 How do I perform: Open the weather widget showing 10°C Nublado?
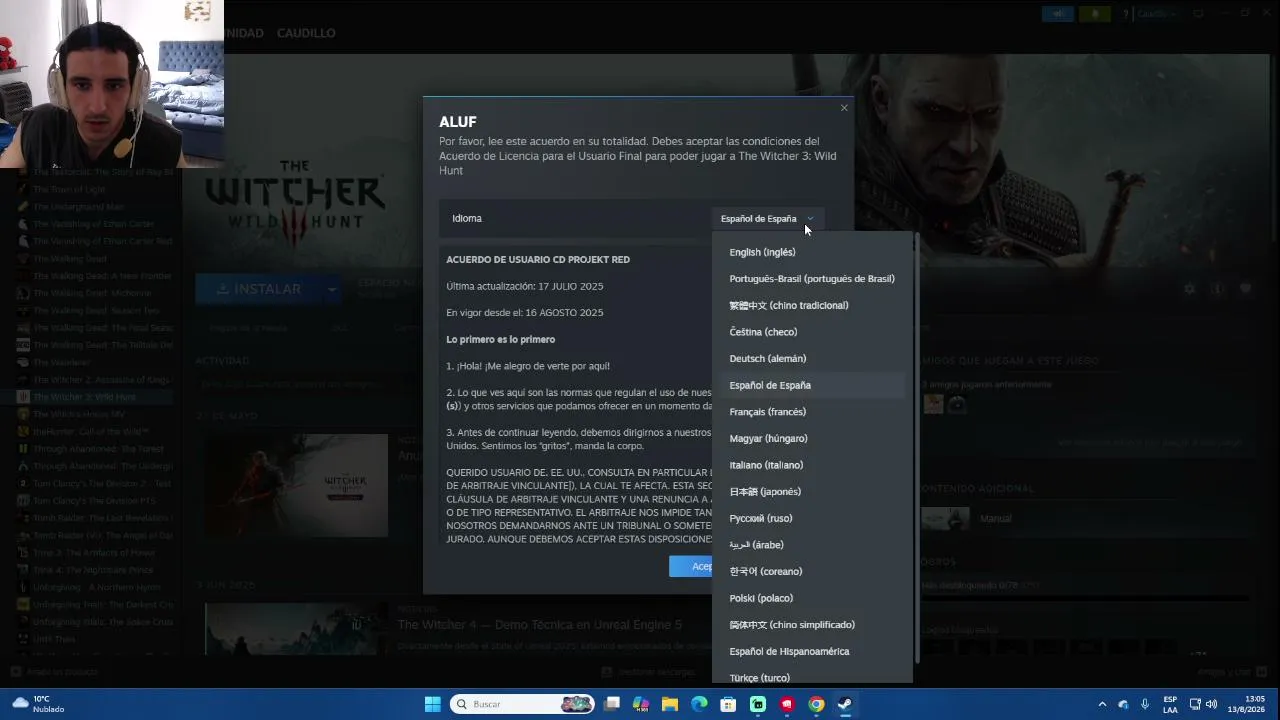(x=39, y=704)
